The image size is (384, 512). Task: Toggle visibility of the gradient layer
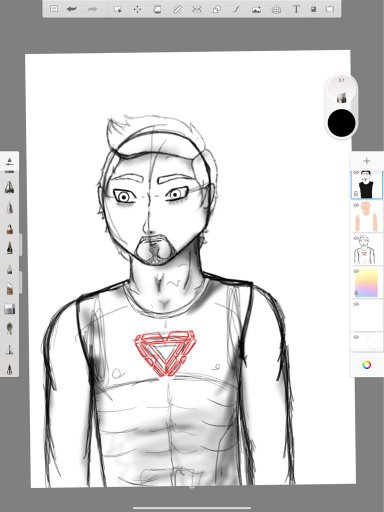click(356, 271)
